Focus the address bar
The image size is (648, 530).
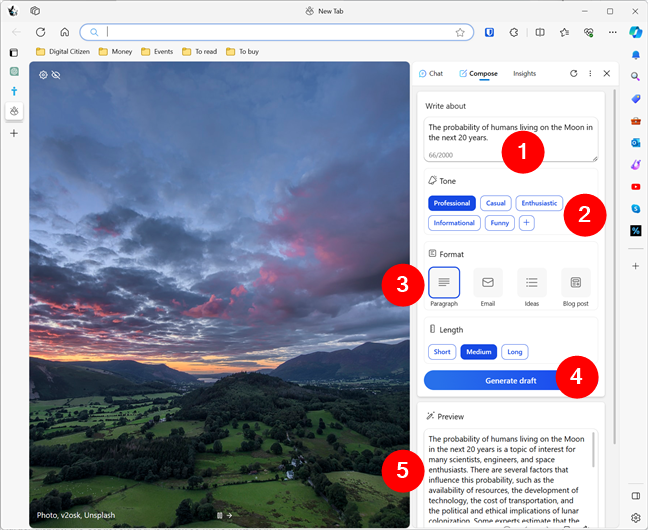pyautogui.click(x=276, y=32)
